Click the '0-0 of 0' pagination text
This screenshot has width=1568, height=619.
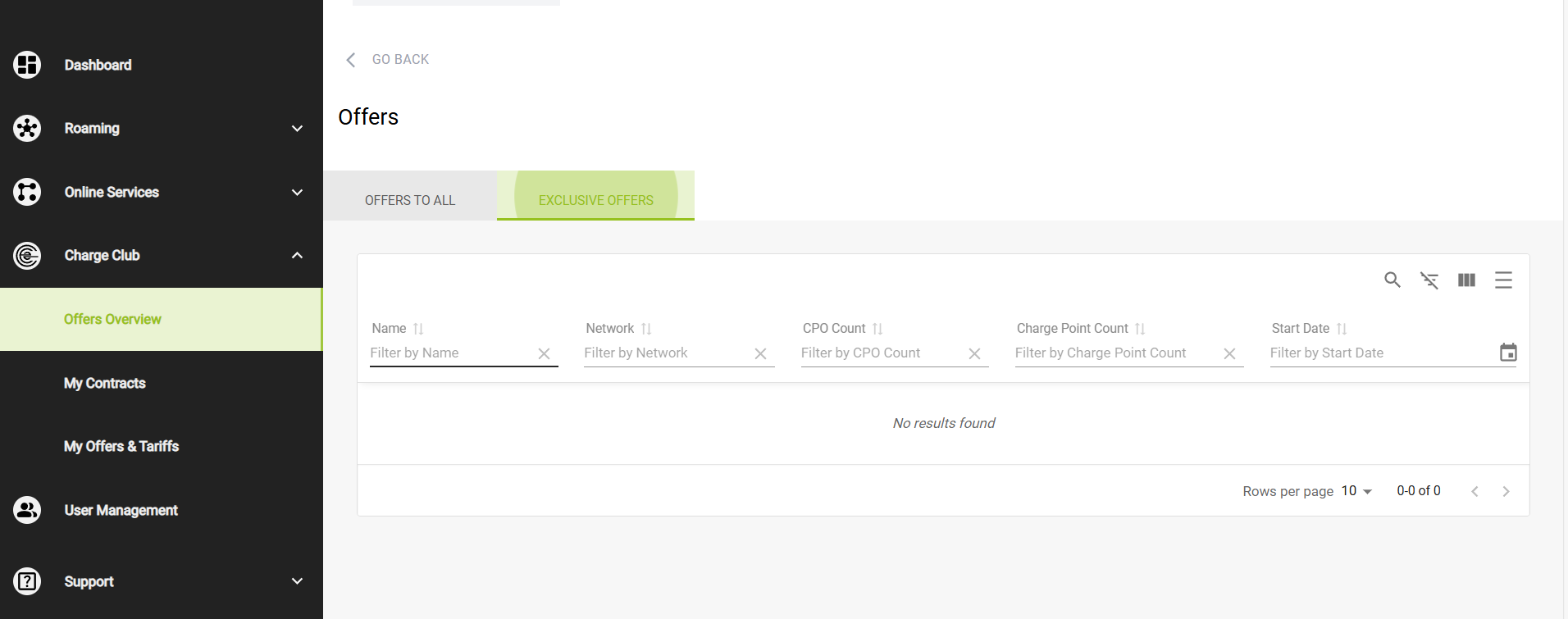pos(1419,491)
